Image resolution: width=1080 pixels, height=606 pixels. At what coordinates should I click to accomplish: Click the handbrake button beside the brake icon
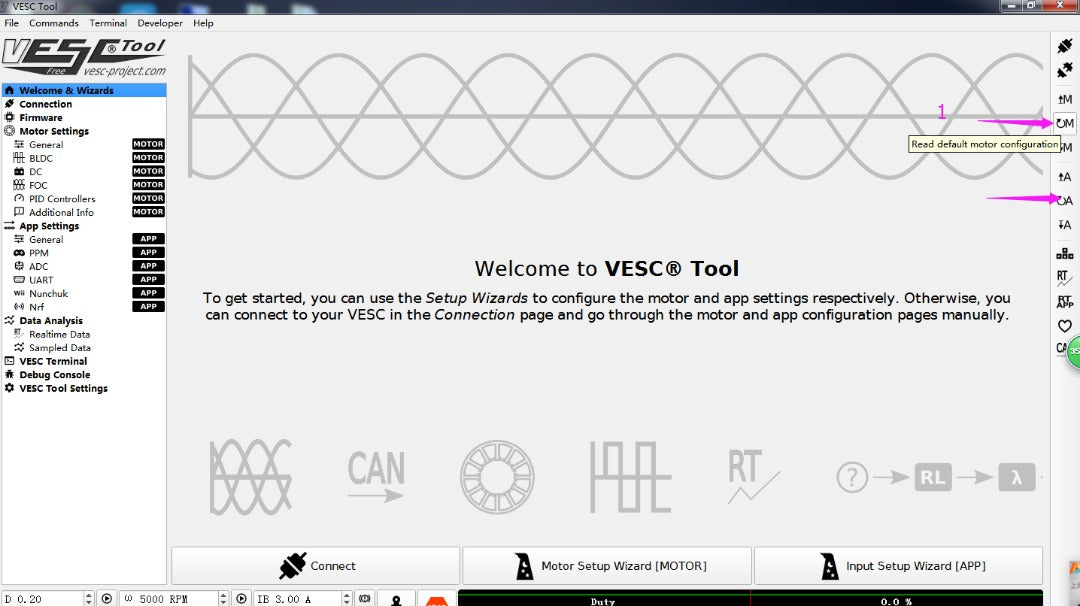pos(396,599)
